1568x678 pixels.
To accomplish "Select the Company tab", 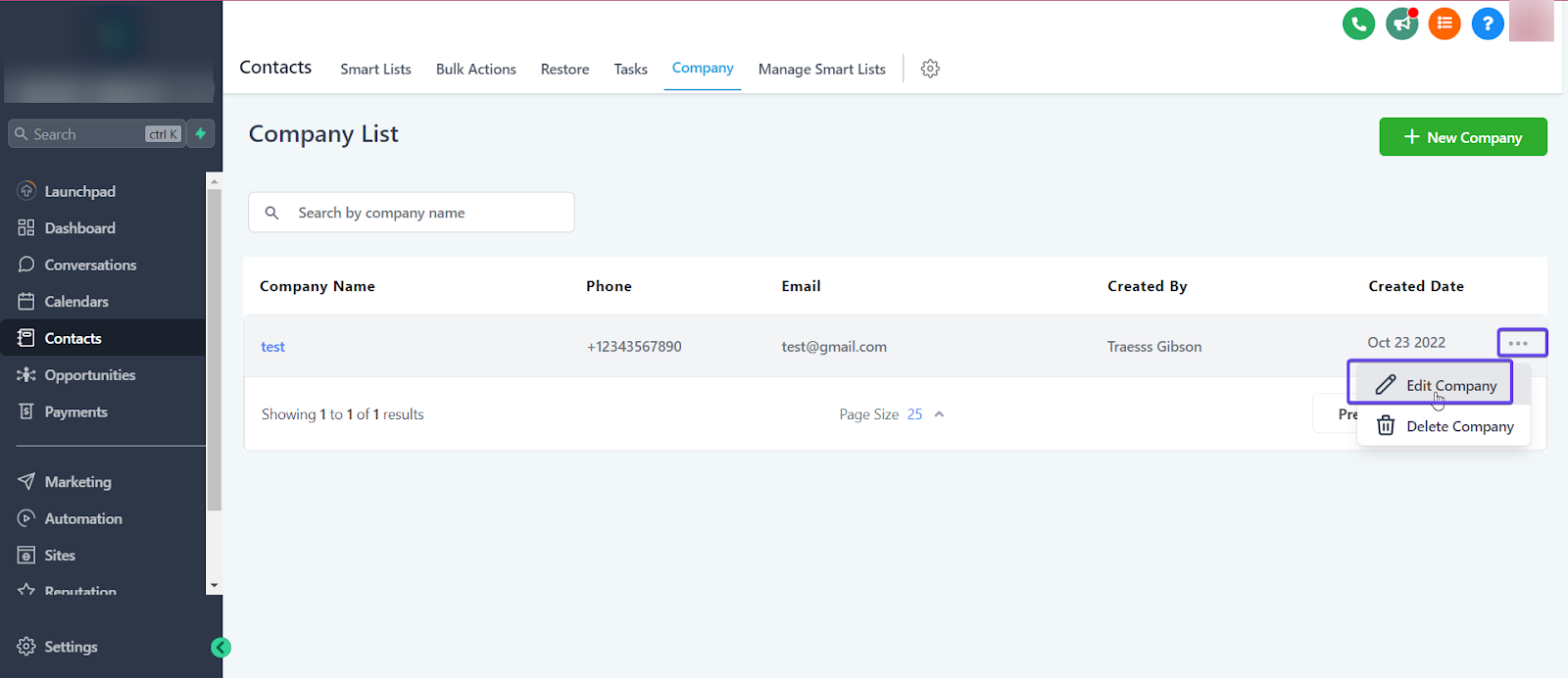I will [703, 68].
